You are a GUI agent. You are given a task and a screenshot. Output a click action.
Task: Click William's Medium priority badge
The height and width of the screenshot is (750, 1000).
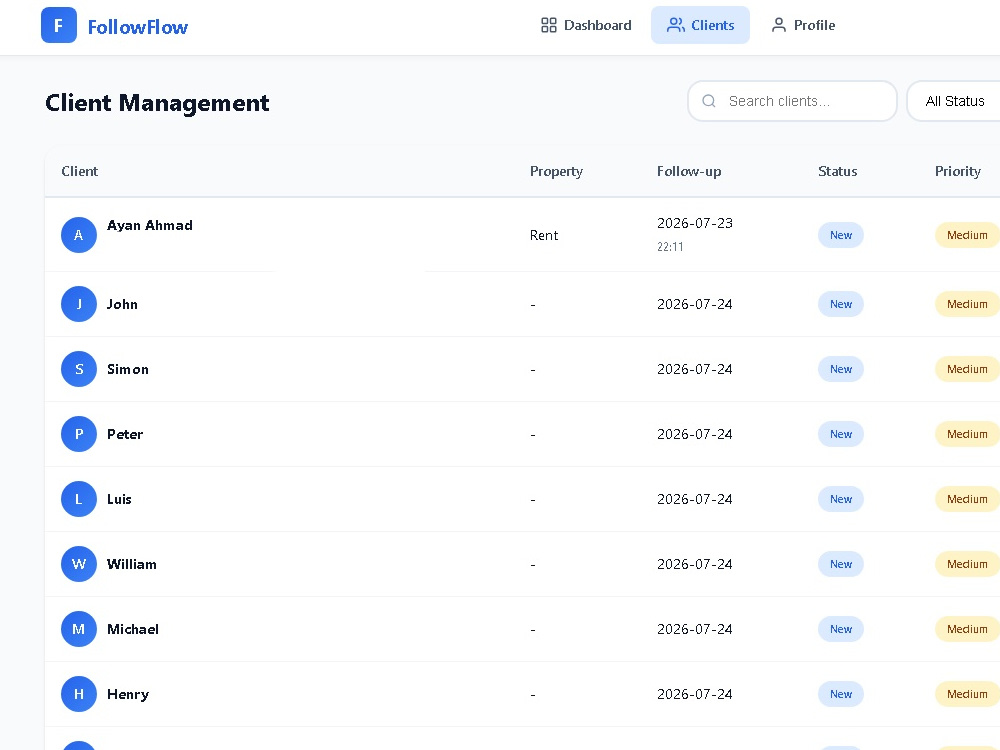pos(967,564)
